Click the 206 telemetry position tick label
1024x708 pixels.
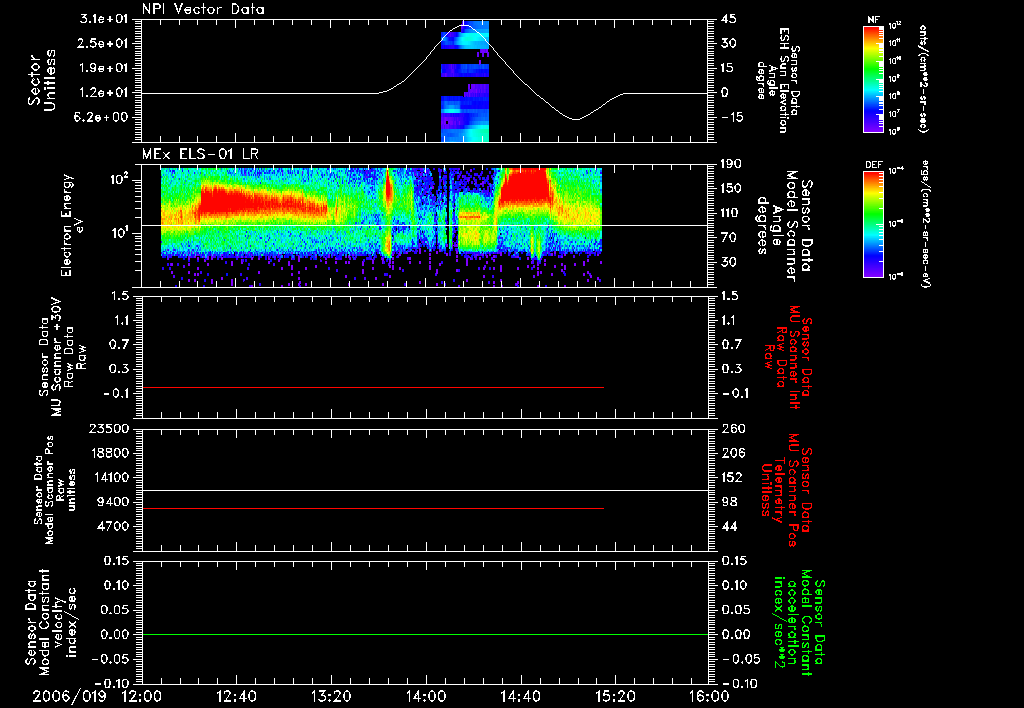[x=733, y=453]
